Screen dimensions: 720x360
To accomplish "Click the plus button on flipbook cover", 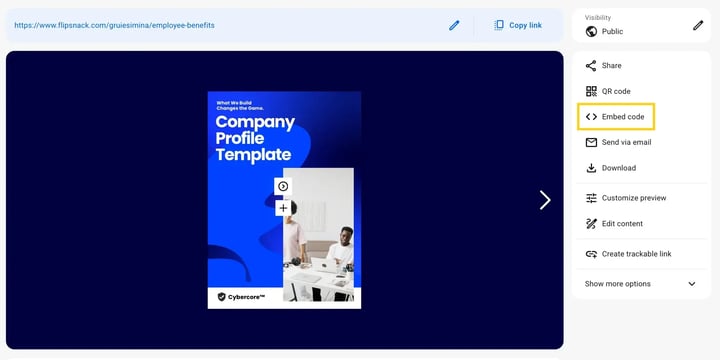I will pyautogui.click(x=283, y=208).
